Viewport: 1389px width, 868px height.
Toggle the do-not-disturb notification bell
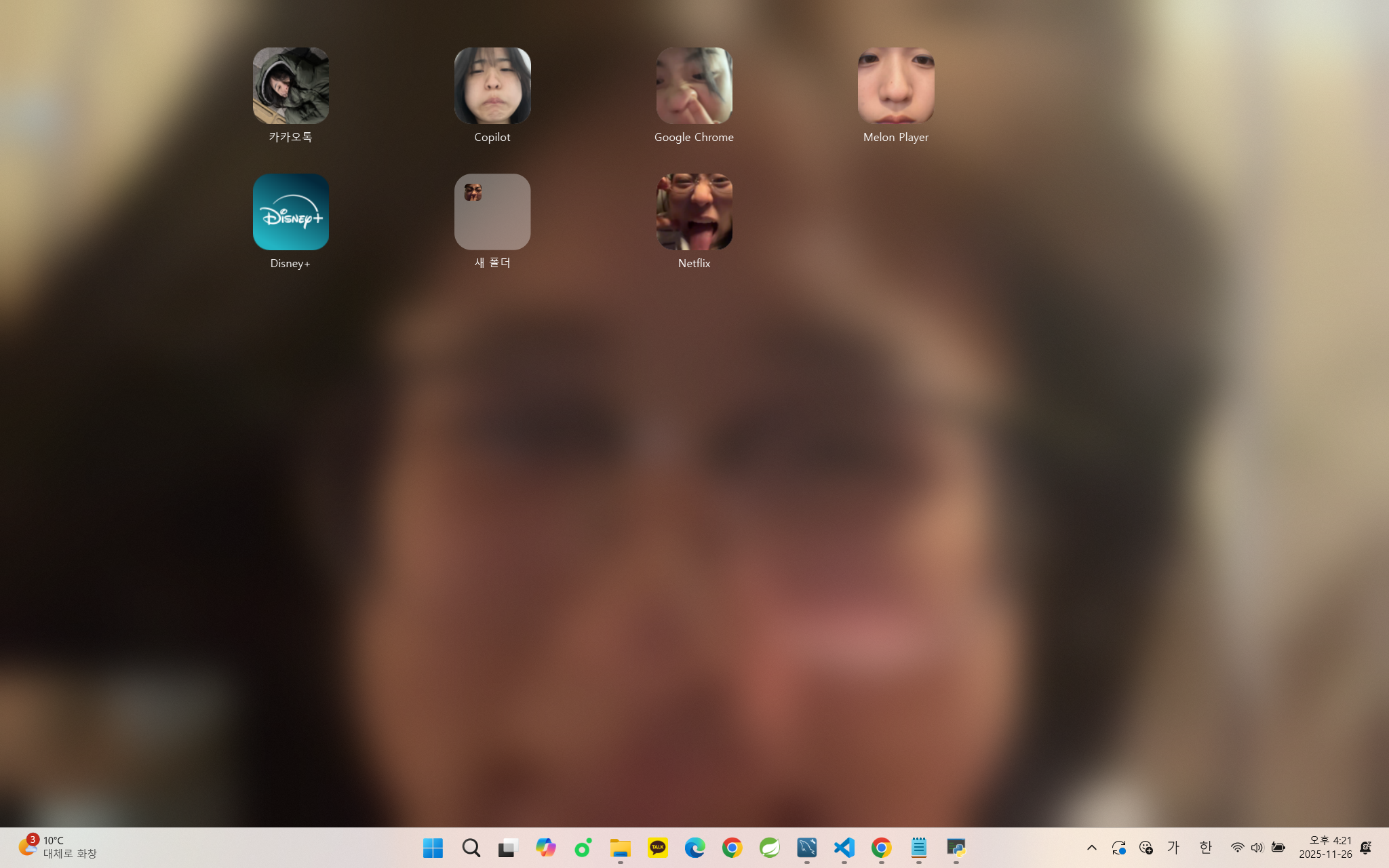(1366, 848)
